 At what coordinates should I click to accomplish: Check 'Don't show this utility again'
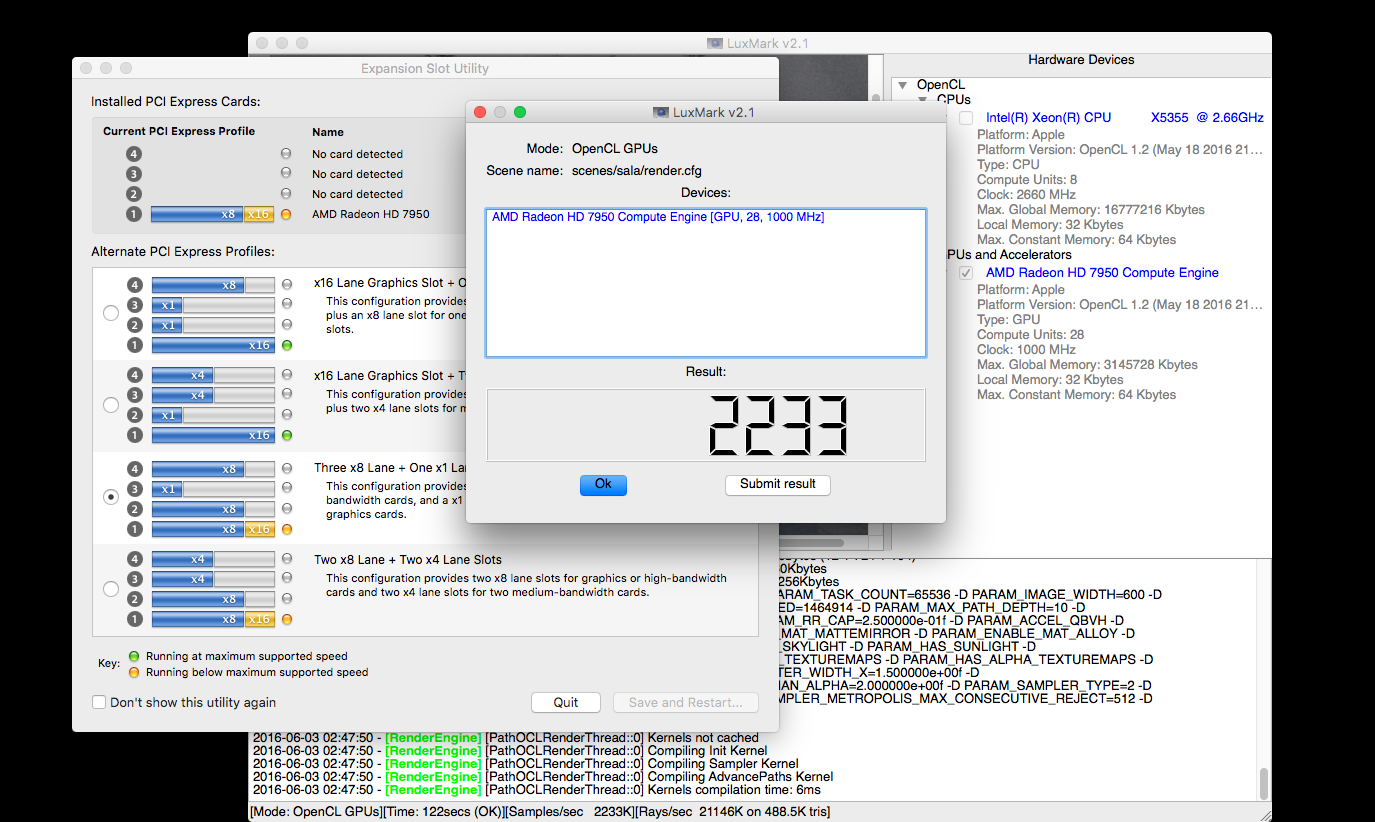99,702
